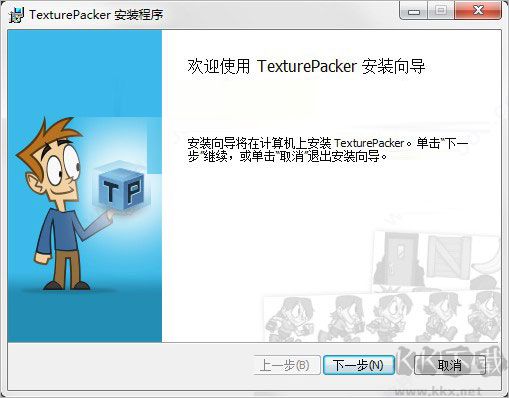This screenshot has width=509, height=398.
Task: Click the installation description paragraph
Action: pyautogui.click(x=327, y=150)
